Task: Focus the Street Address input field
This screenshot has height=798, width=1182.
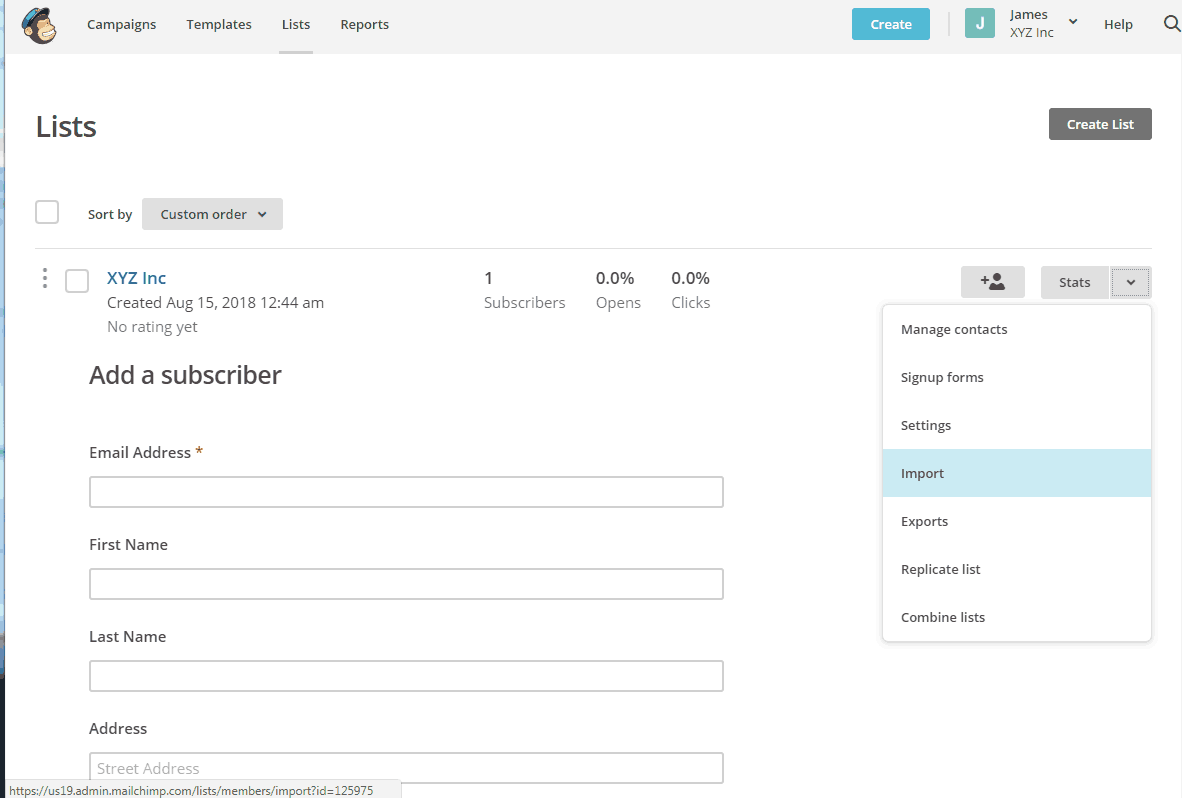Action: coord(406,768)
